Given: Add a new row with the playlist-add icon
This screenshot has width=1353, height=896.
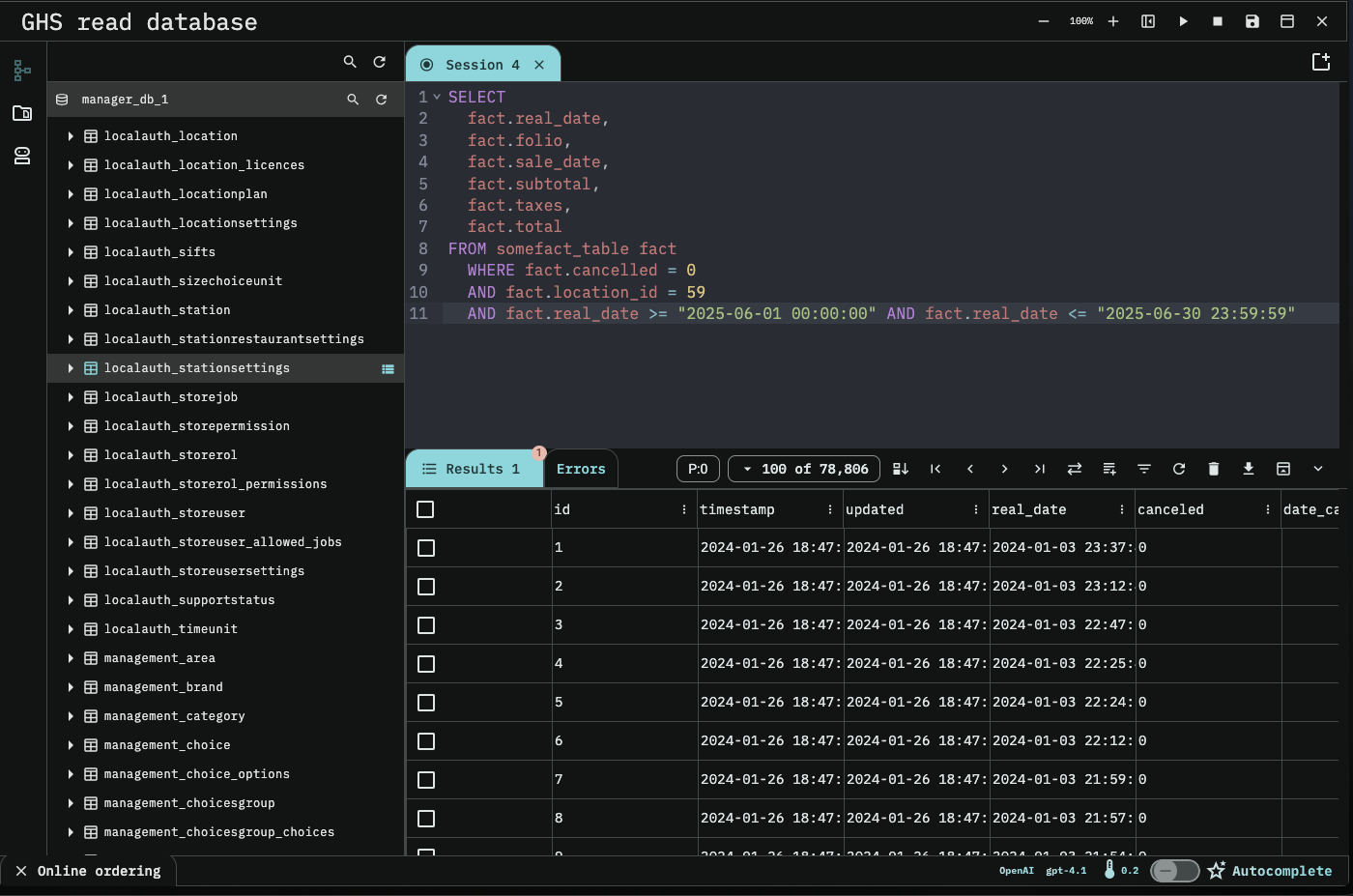Looking at the screenshot, I should click(x=1109, y=469).
